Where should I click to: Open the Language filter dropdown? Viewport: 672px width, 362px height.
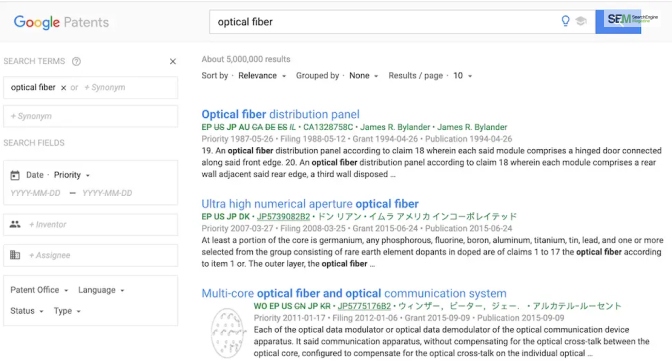(x=101, y=290)
